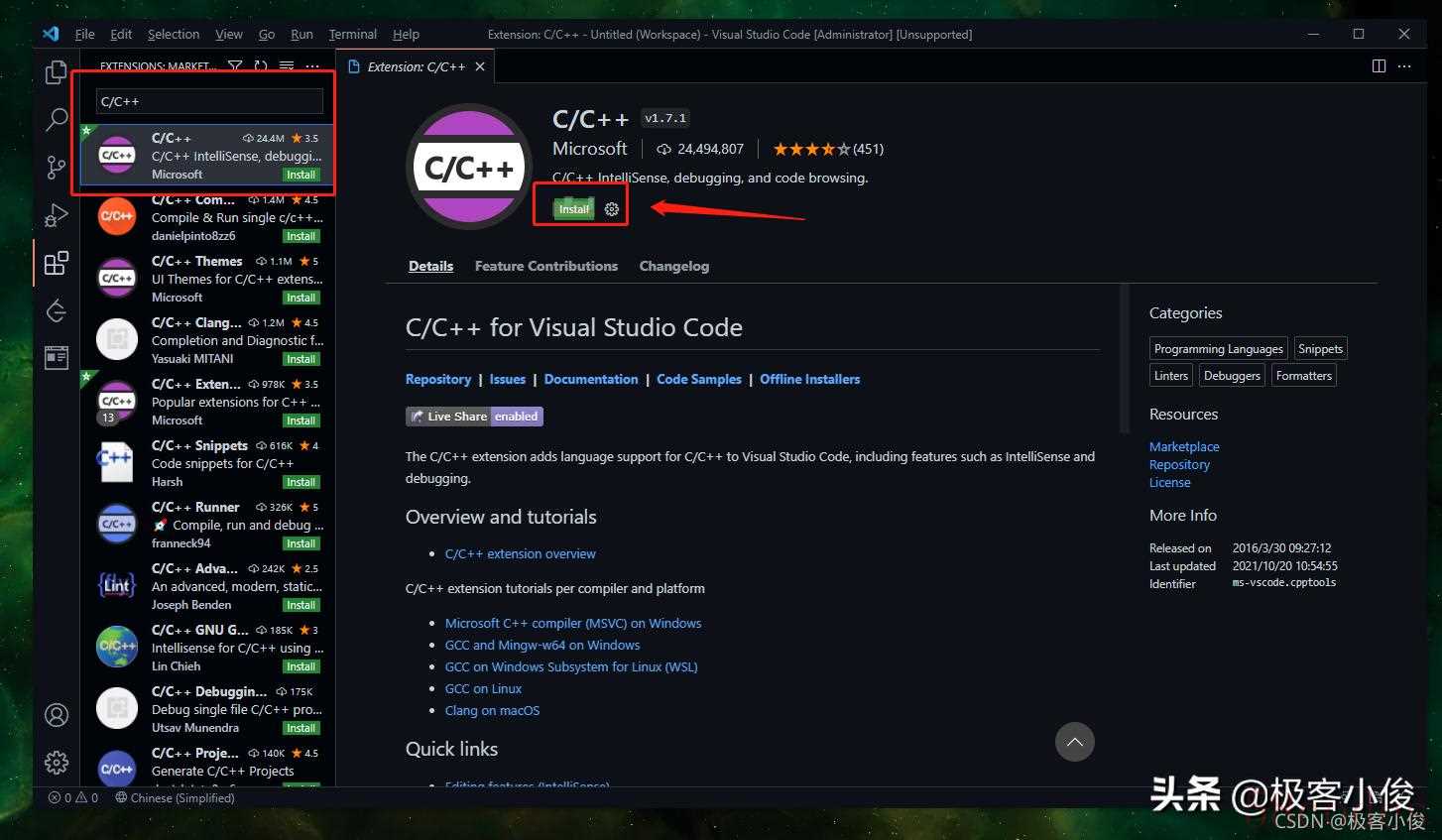Open the Accounts icon in activity bar
Screen dimensions: 1442x840
pos(57,714)
